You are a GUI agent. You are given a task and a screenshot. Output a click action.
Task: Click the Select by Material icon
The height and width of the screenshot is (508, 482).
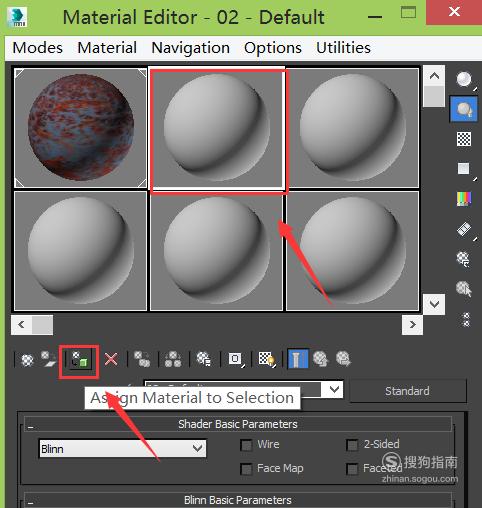click(x=464, y=289)
